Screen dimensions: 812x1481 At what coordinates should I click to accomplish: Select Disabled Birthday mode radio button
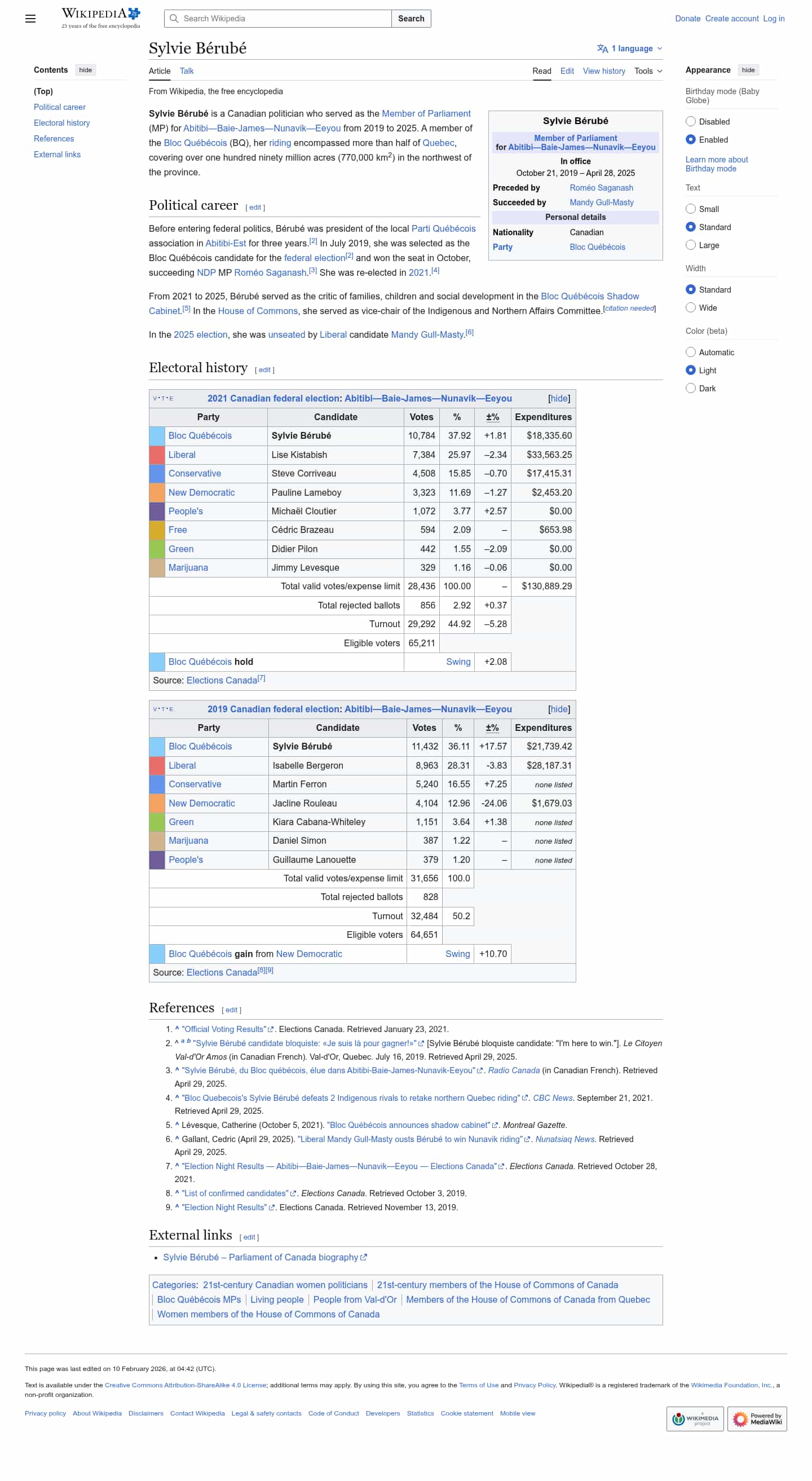(690, 121)
